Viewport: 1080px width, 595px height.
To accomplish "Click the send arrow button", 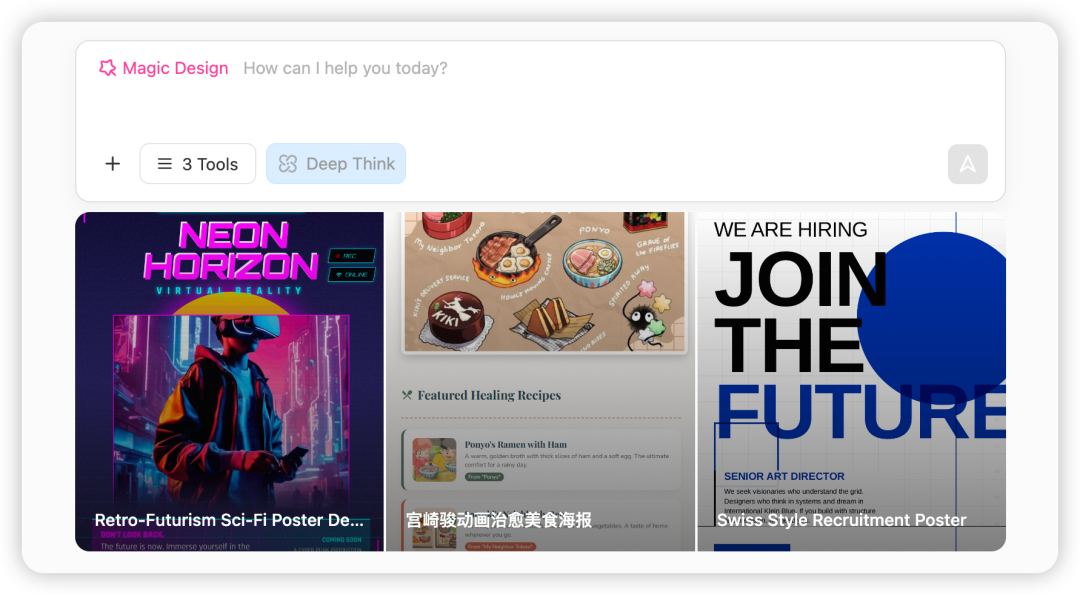I will 967,164.
